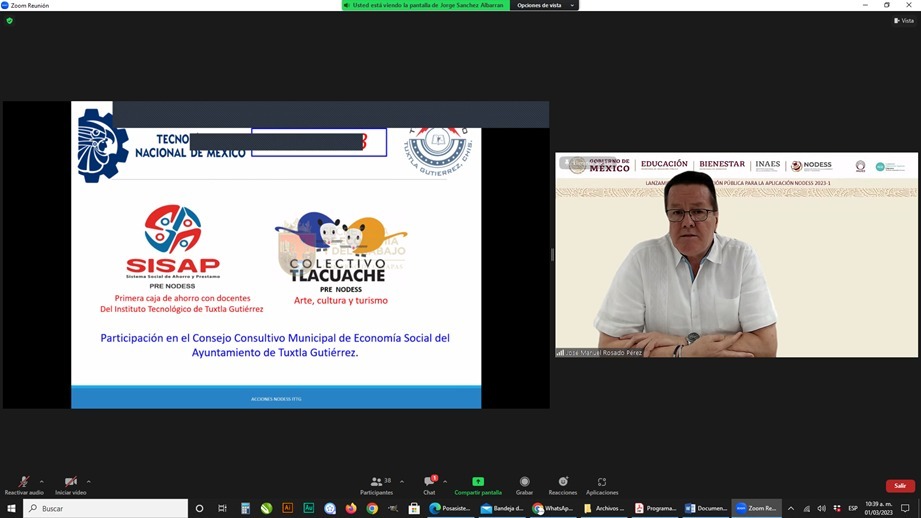Screen dimensions: 921x518
Task: Switch to Archivos File Explorer window
Action: (x=604, y=508)
